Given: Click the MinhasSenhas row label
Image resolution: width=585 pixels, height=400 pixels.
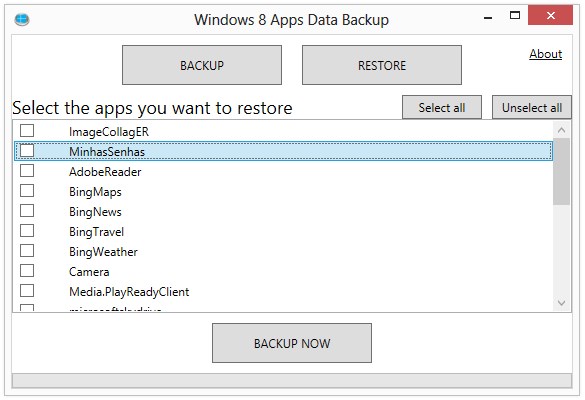Looking at the screenshot, I should [x=107, y=152].
